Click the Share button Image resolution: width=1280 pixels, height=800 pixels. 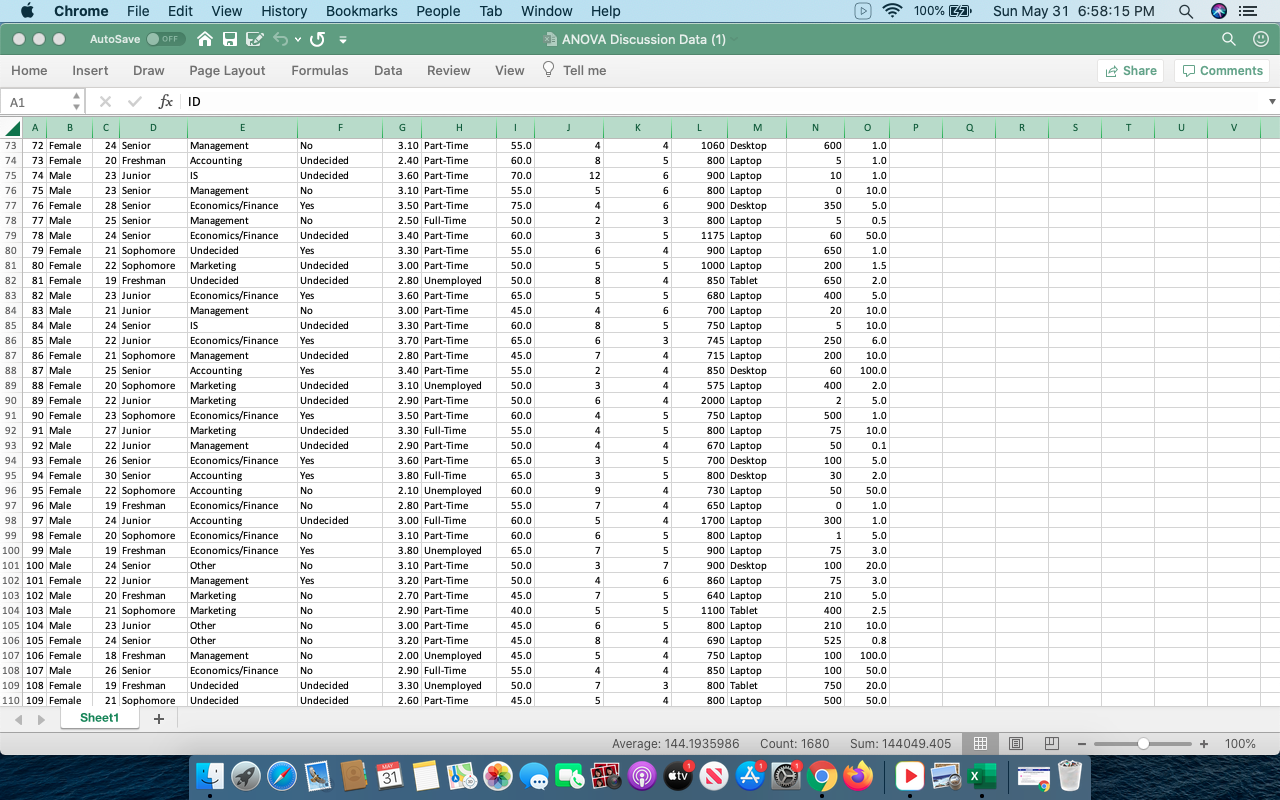[x=1130, y=70]
